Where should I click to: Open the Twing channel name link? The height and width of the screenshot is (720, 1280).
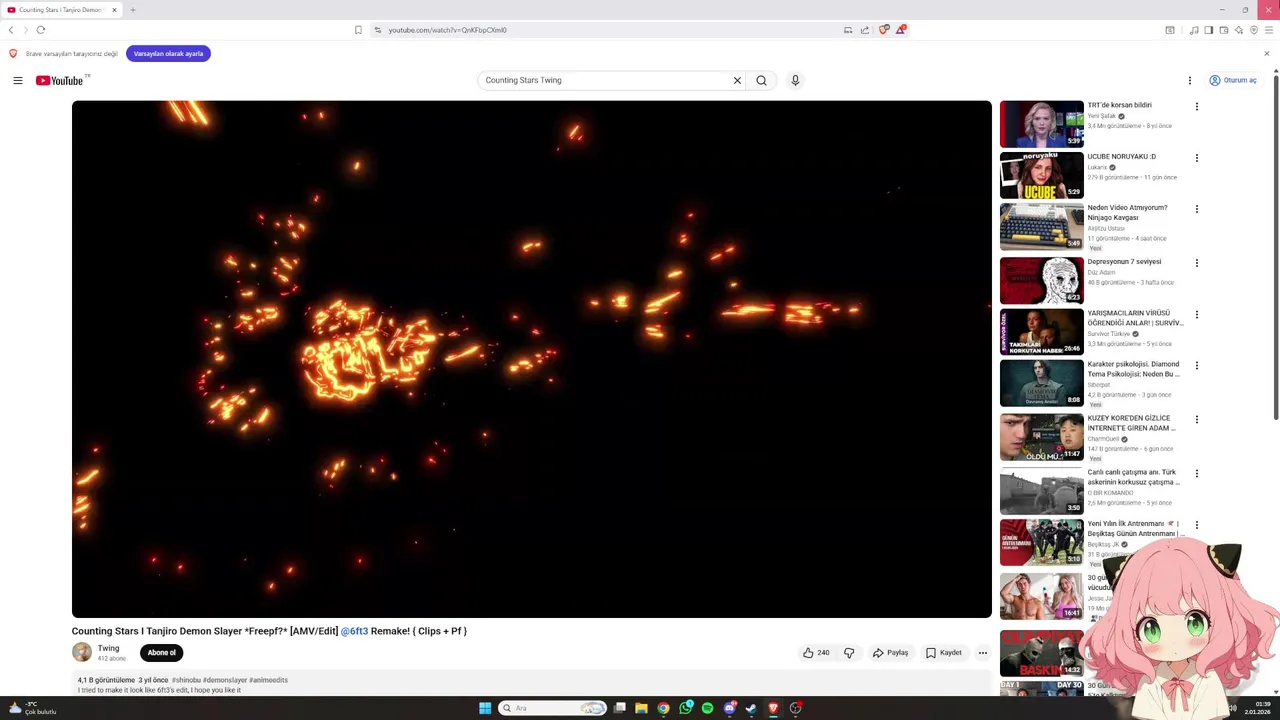click(x=108, y=648)
